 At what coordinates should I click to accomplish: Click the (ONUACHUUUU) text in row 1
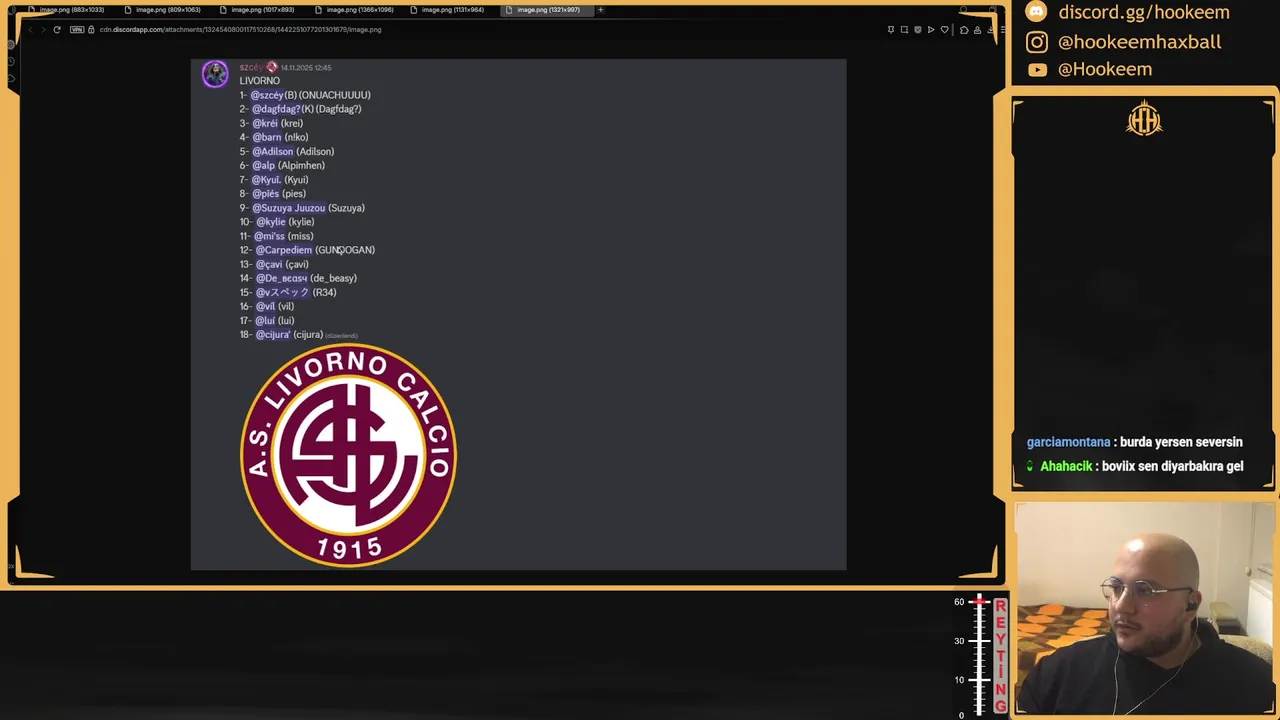335,95
